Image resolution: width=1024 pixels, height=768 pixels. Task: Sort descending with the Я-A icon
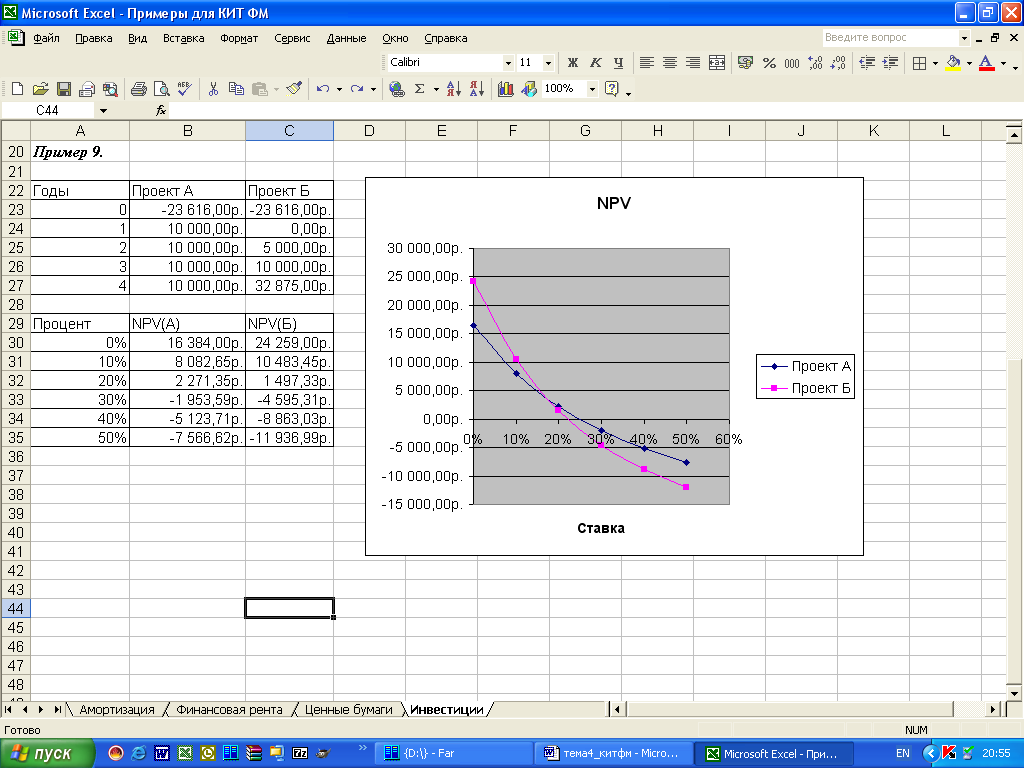pyautogui.click(x=477, y=89)
